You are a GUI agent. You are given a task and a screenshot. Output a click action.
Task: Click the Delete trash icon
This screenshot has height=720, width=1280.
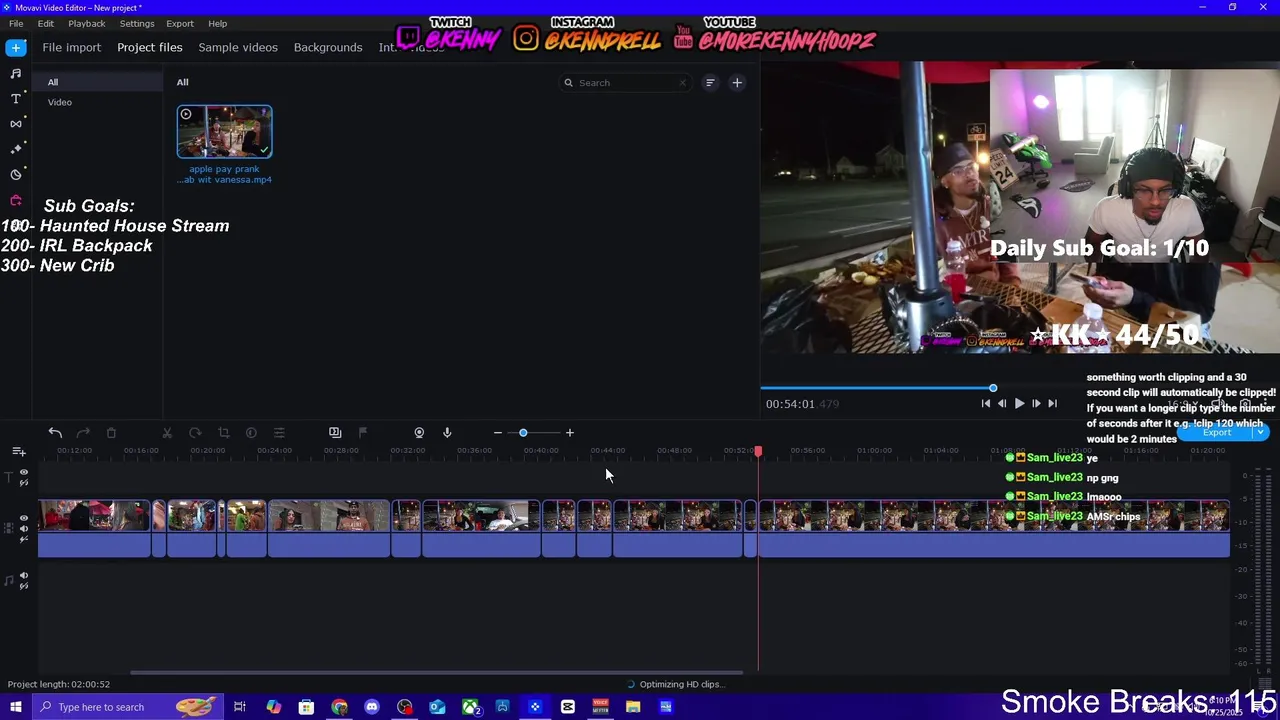(111, 433)
